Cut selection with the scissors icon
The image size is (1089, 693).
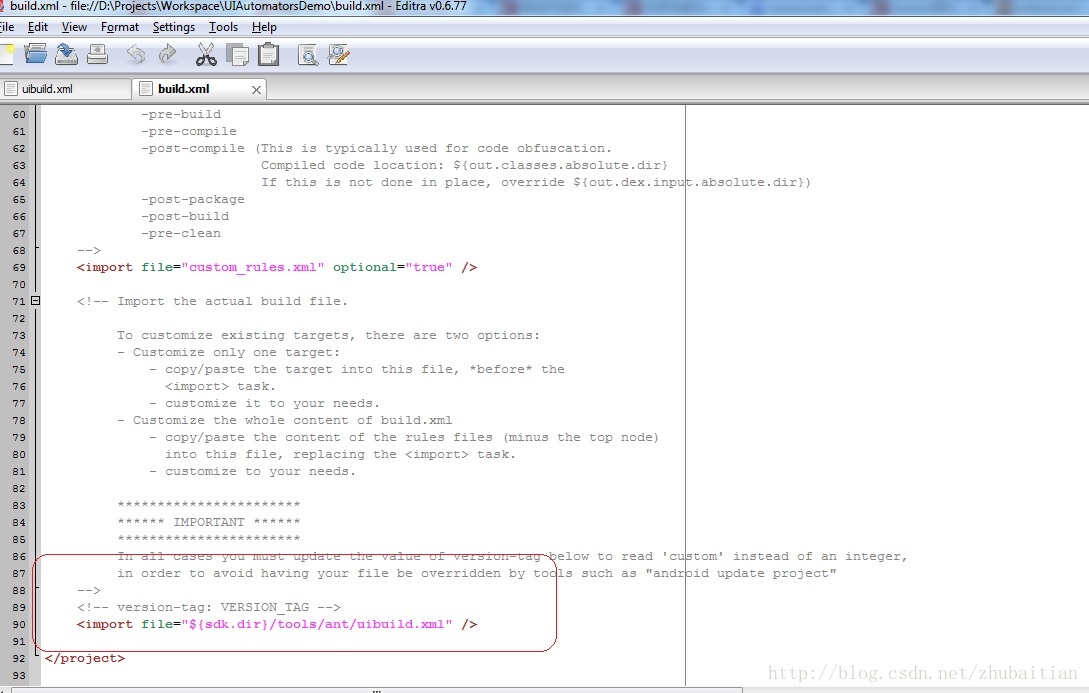pos(206,54)
